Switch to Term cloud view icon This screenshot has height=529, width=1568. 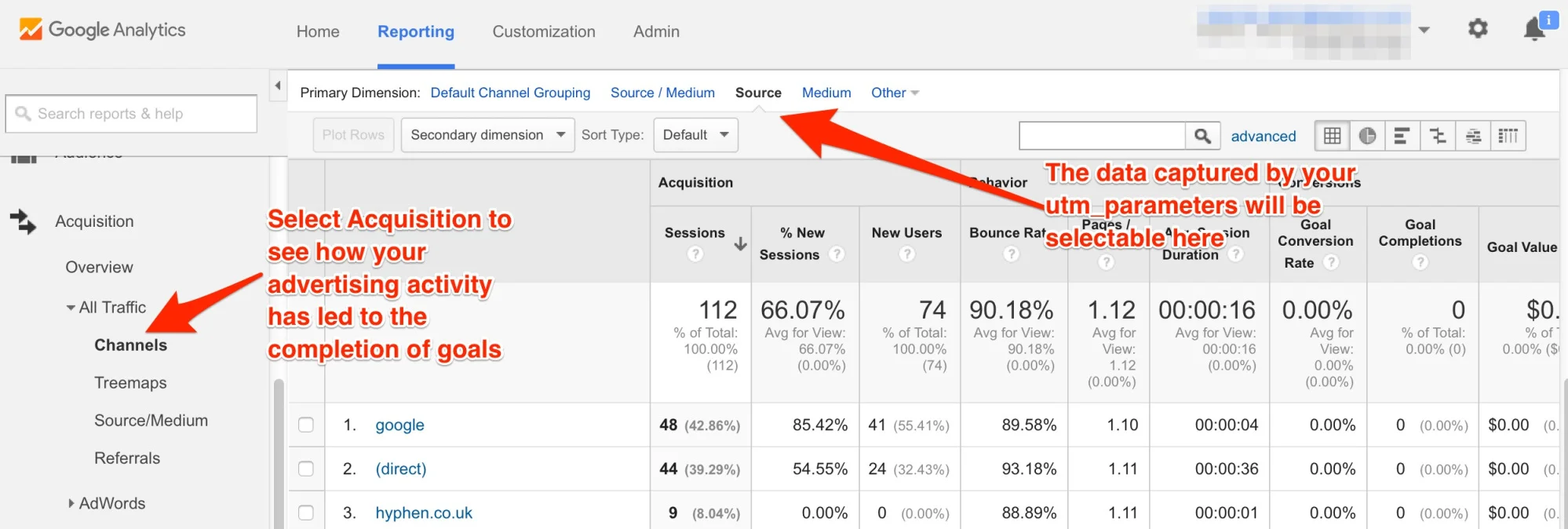tap(1473, 136)
